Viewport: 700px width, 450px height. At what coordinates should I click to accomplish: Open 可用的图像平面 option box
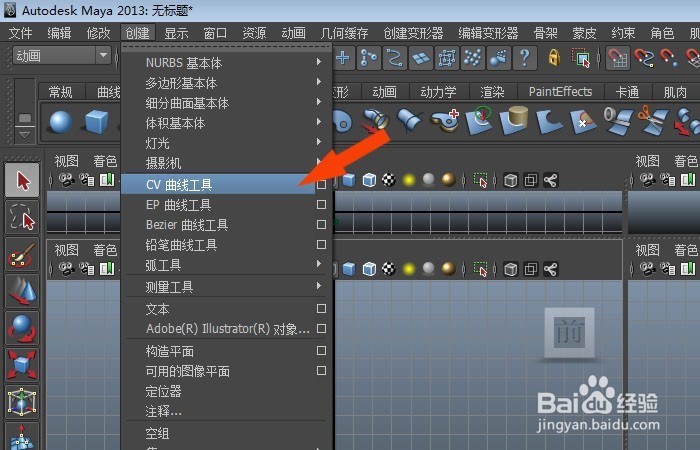(321, 371)
